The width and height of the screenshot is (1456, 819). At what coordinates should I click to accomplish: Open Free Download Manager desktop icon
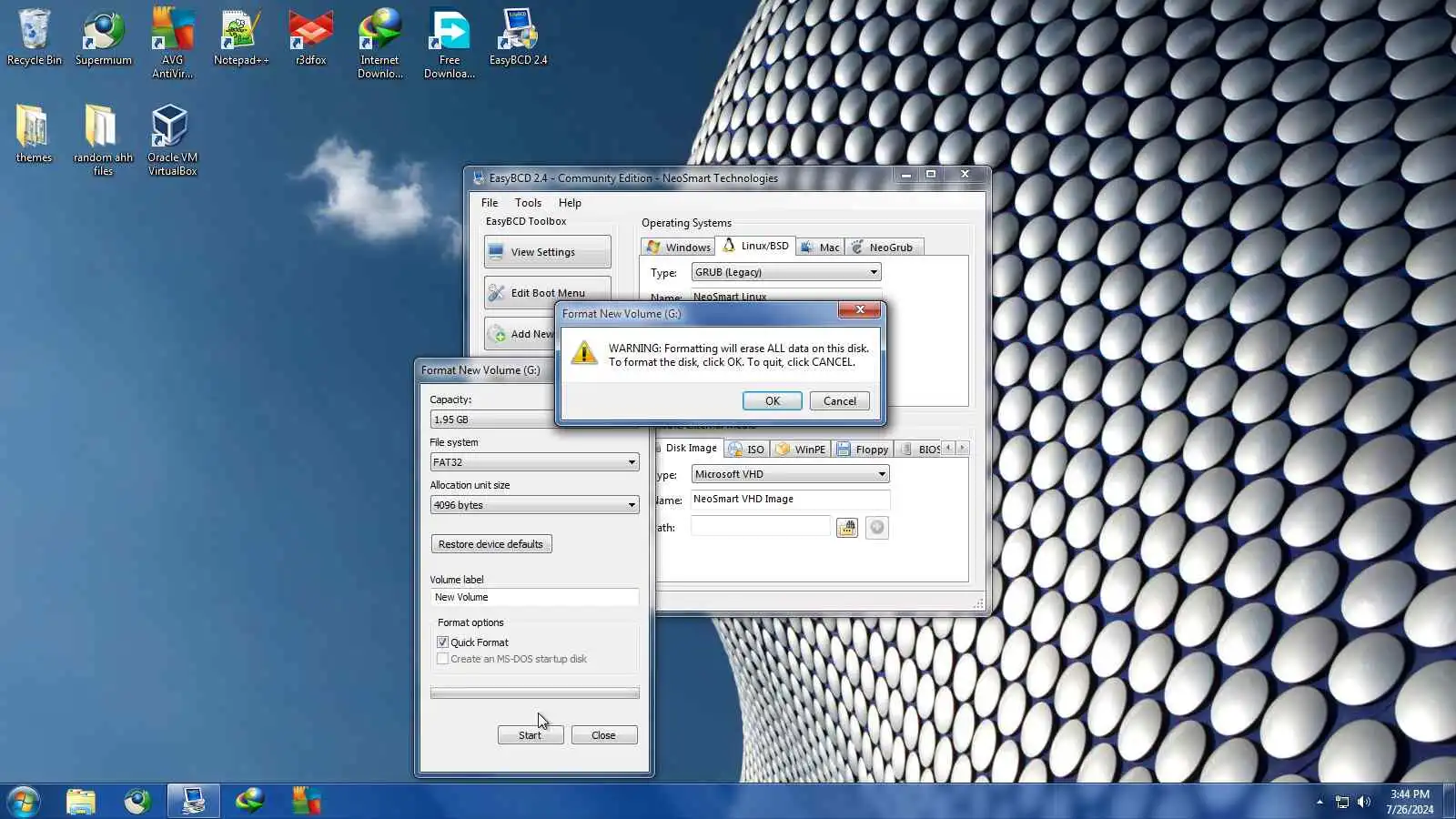click(450, 44)
